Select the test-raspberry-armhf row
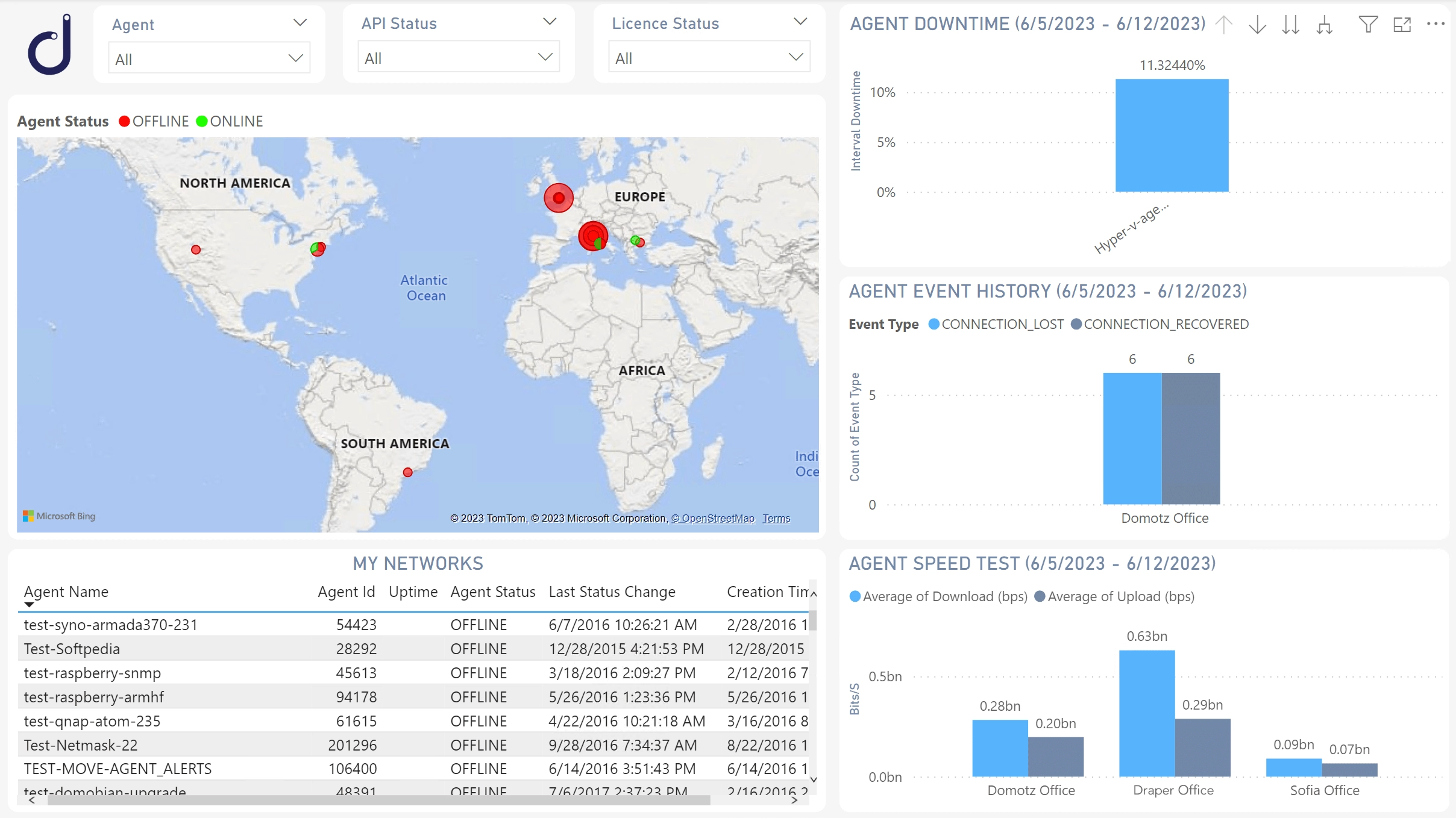The width and height of the screenshot is (1456, 818). 413,697
